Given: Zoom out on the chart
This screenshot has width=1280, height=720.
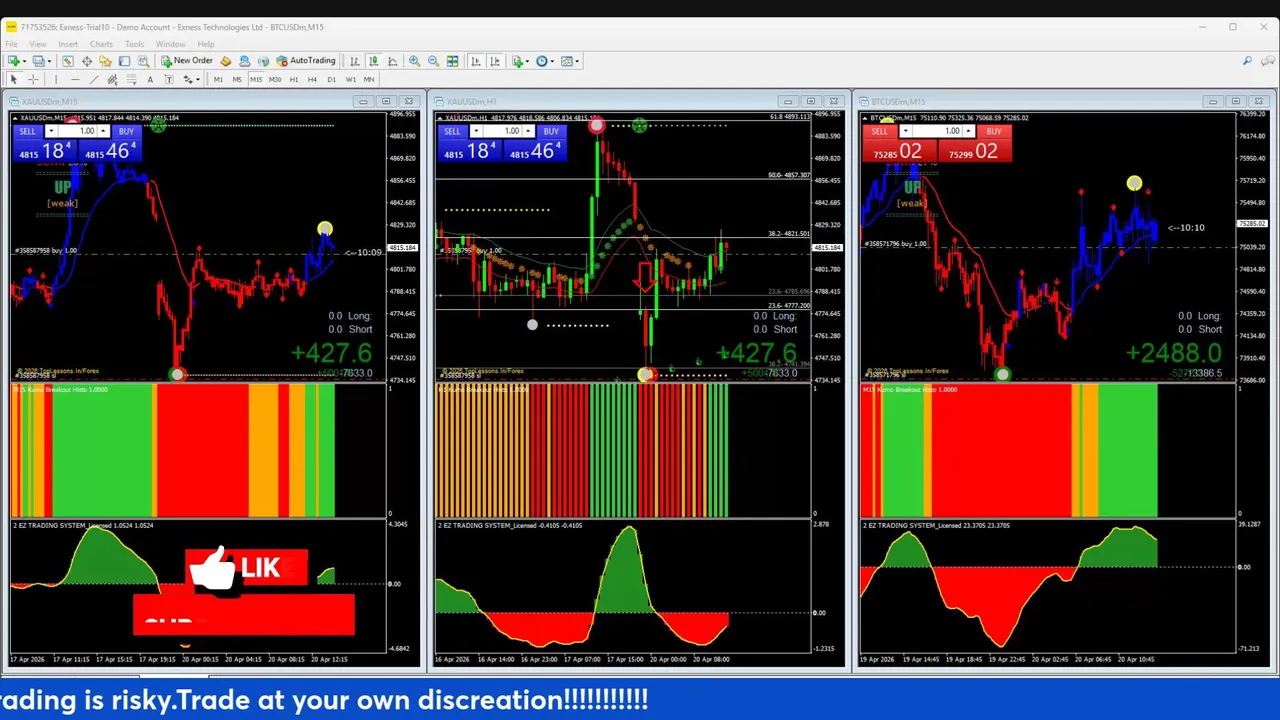Looking at the screenshot, I should point(433,61).
